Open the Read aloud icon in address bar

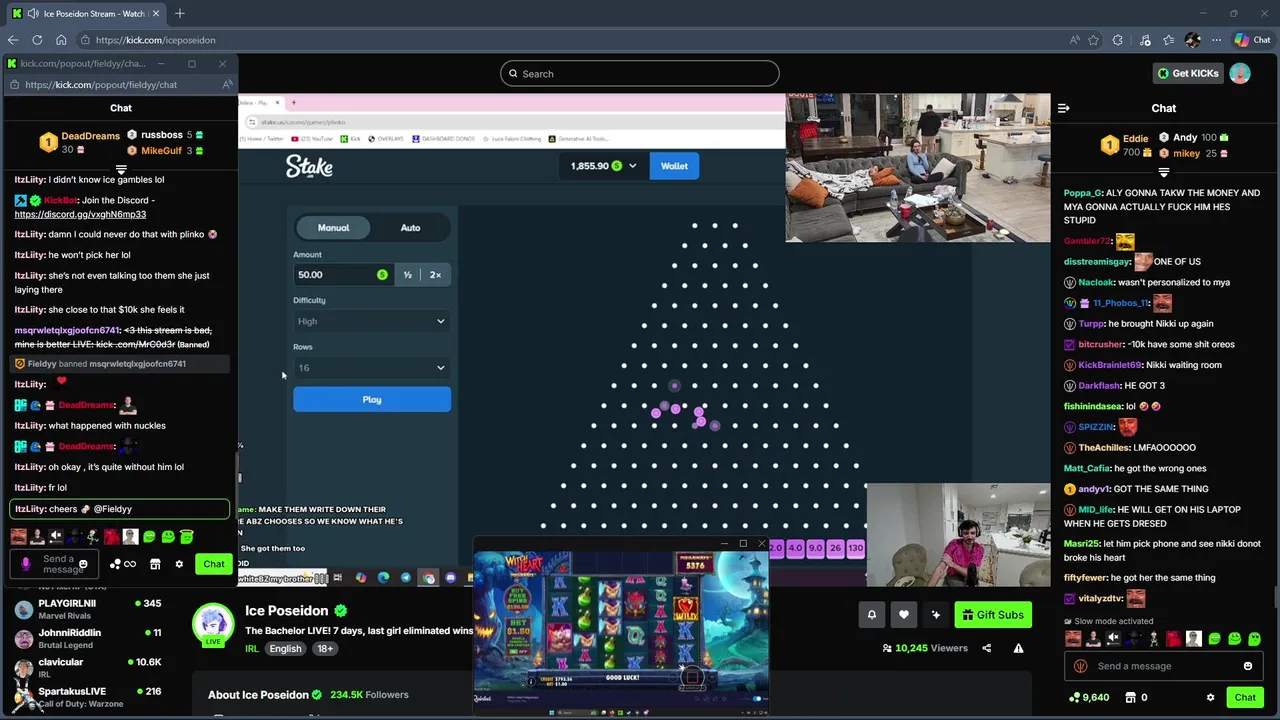pyautogui.click(x=1074, y=40)
